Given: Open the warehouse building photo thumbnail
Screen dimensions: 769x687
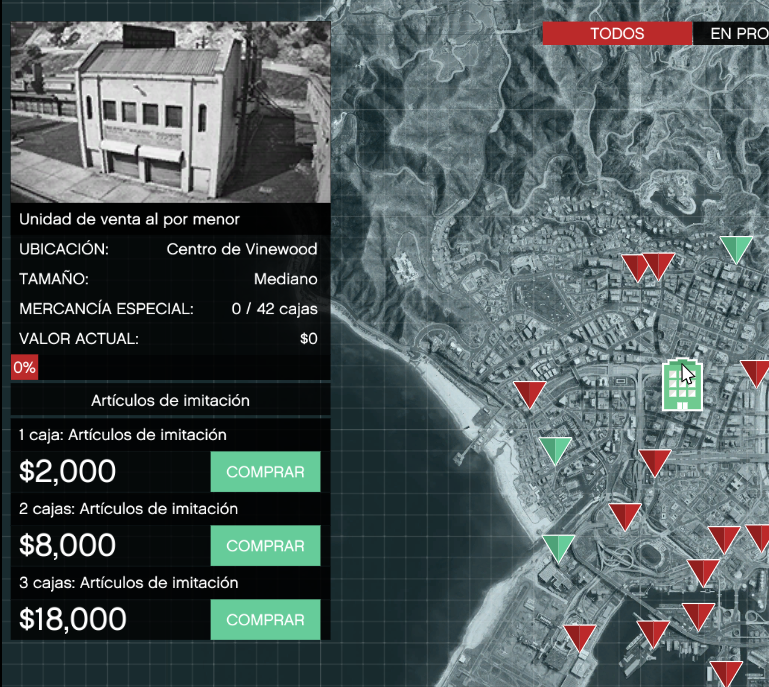Looking at the screenshot, I should pos(171,112).
